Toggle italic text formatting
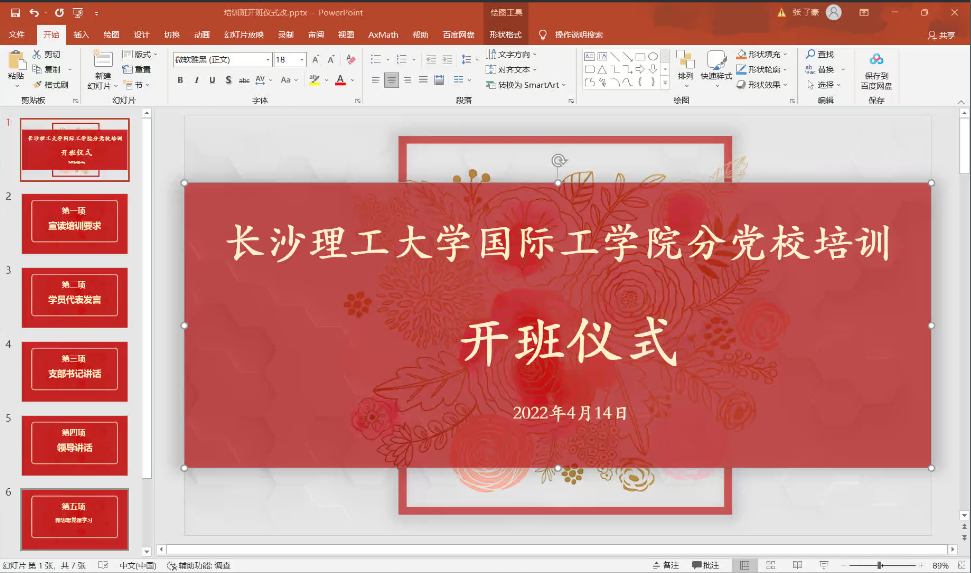Screen dimensions: 971x573 point(196,80)
